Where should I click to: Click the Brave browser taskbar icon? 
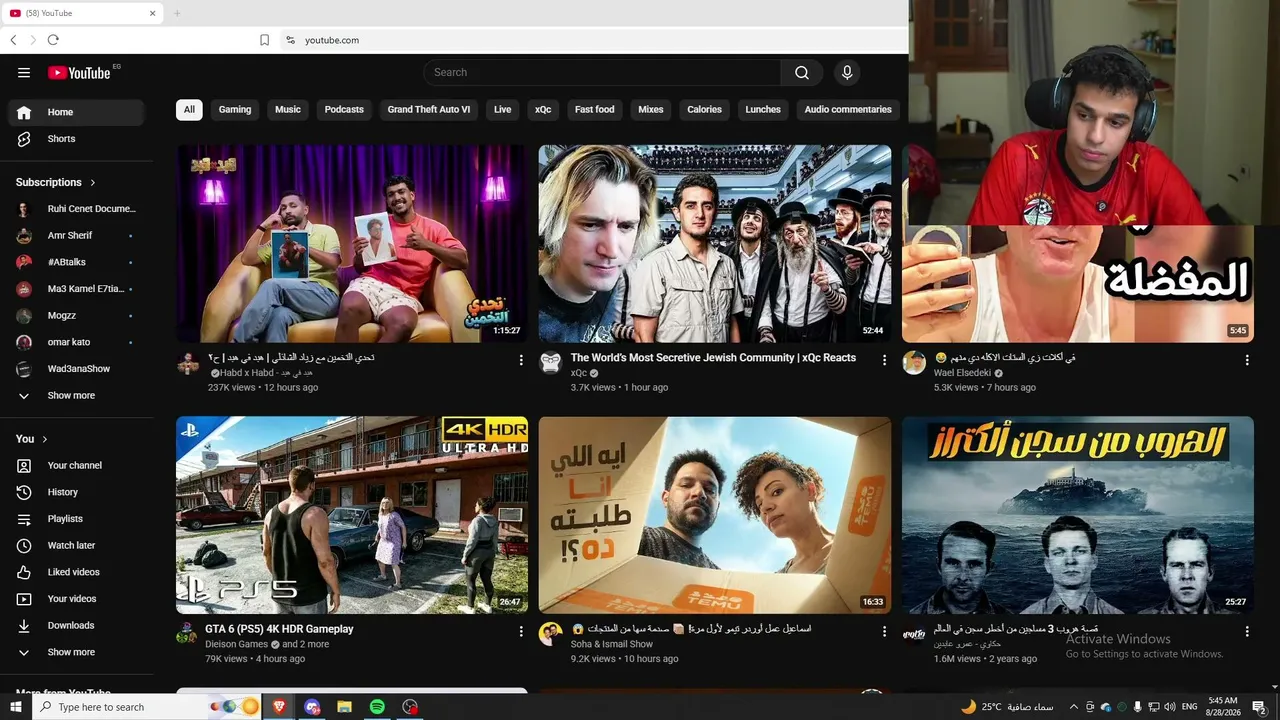tap(280, 707)
